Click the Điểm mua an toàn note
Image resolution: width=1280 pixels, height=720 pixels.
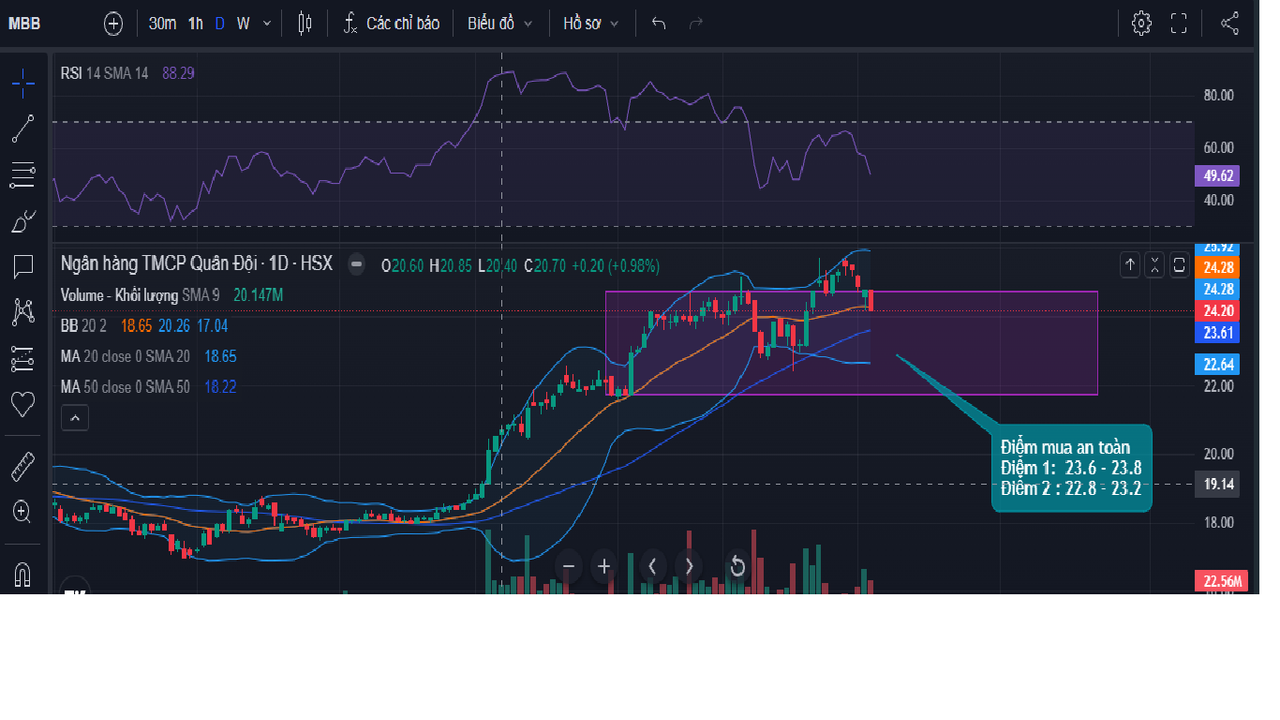tap(1071, 468)
